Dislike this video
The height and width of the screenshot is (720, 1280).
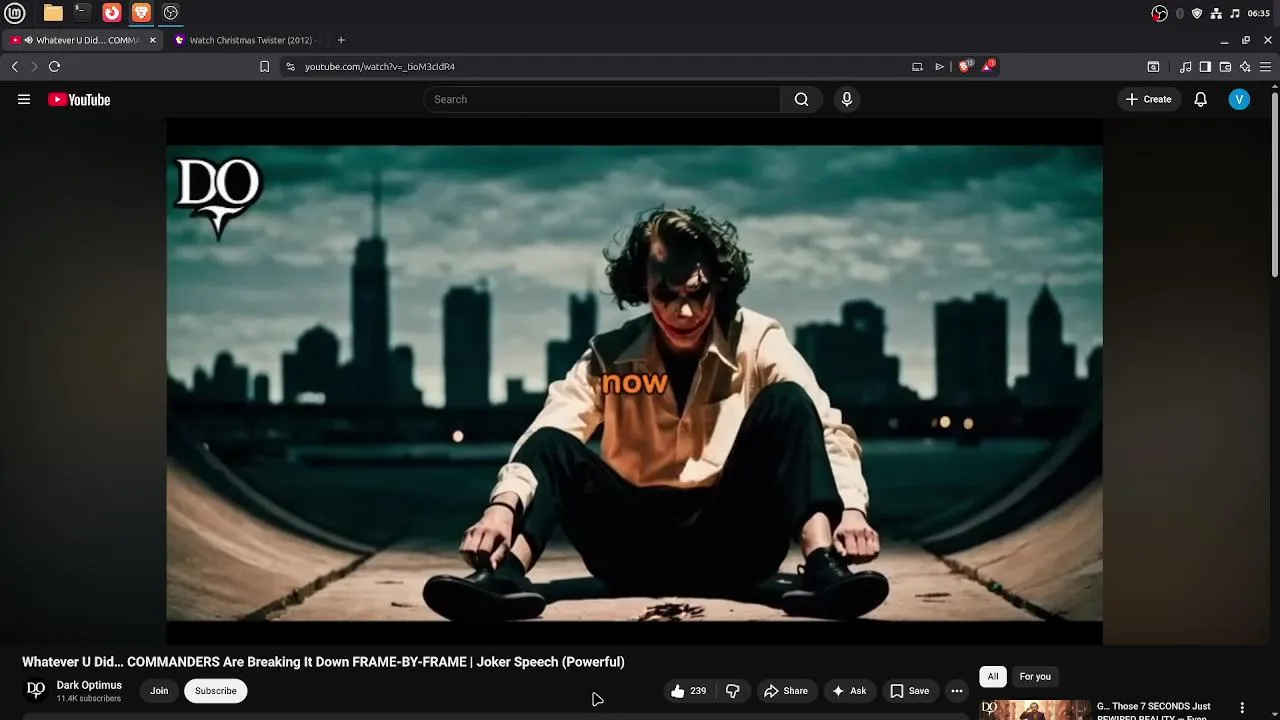(x=733, y=691)
